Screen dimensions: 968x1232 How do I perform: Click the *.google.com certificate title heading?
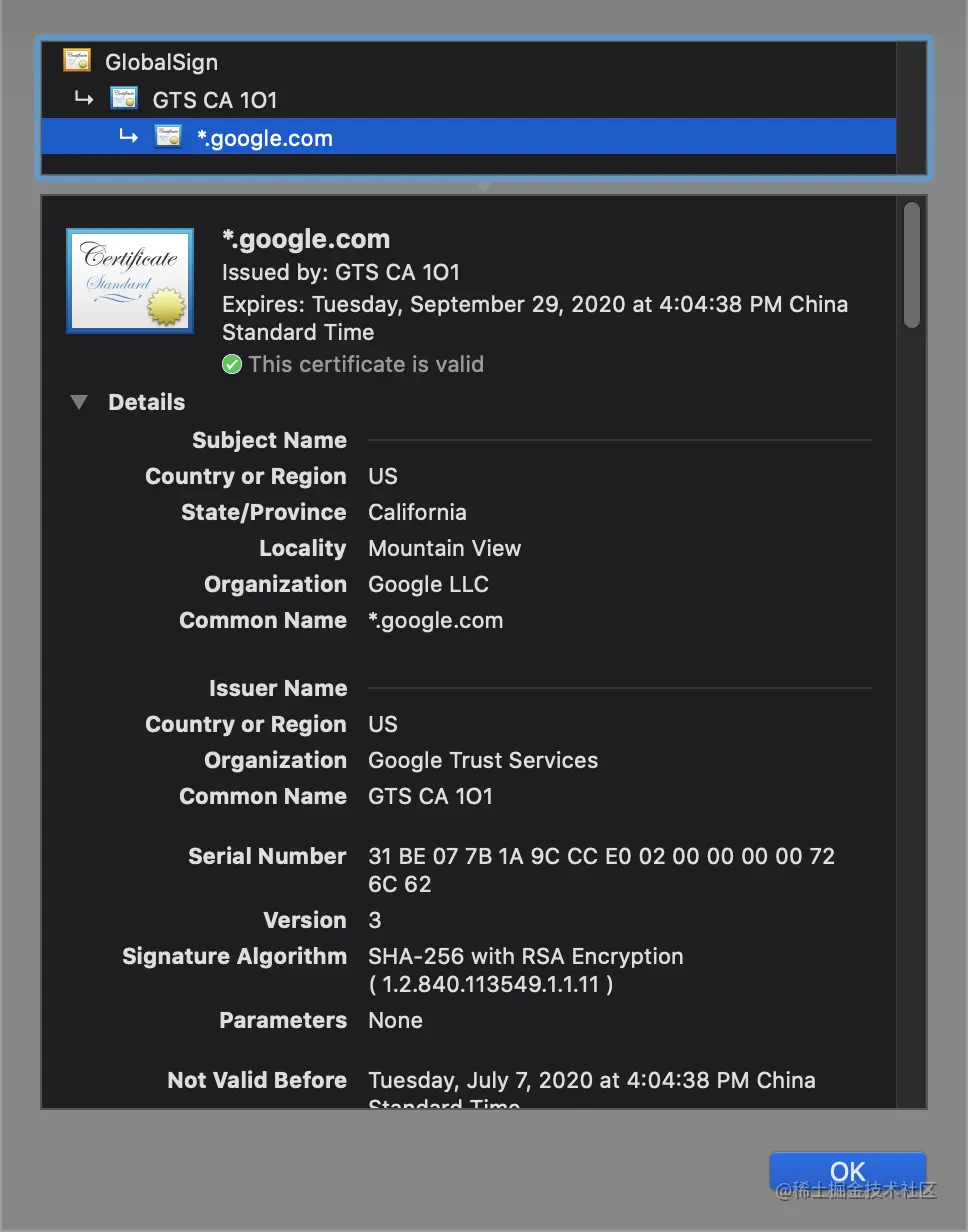point(306,239)
